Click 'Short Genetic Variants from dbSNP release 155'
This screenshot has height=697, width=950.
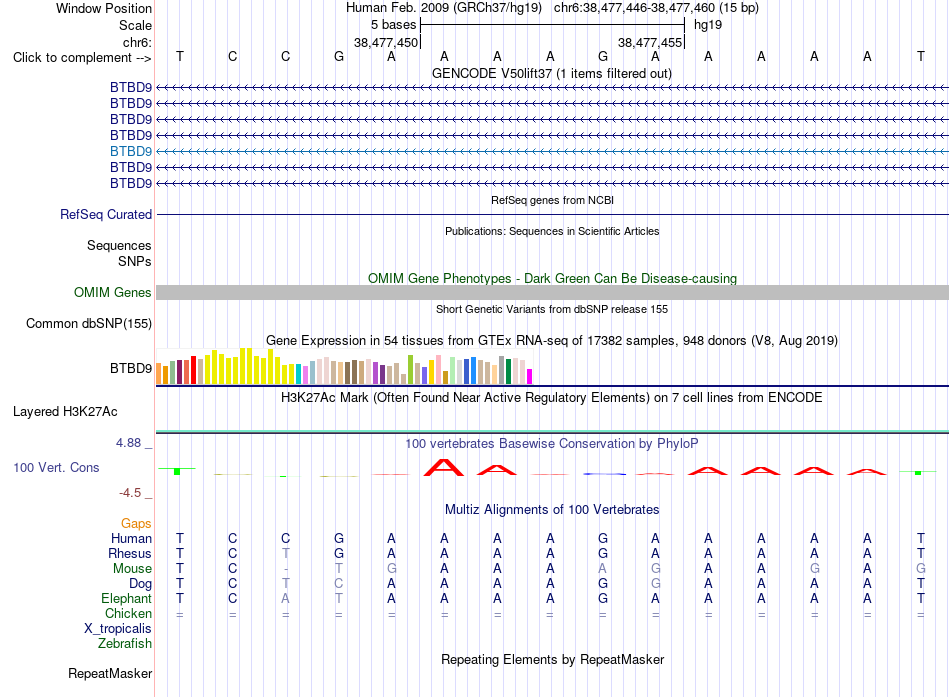coord(552,309)
